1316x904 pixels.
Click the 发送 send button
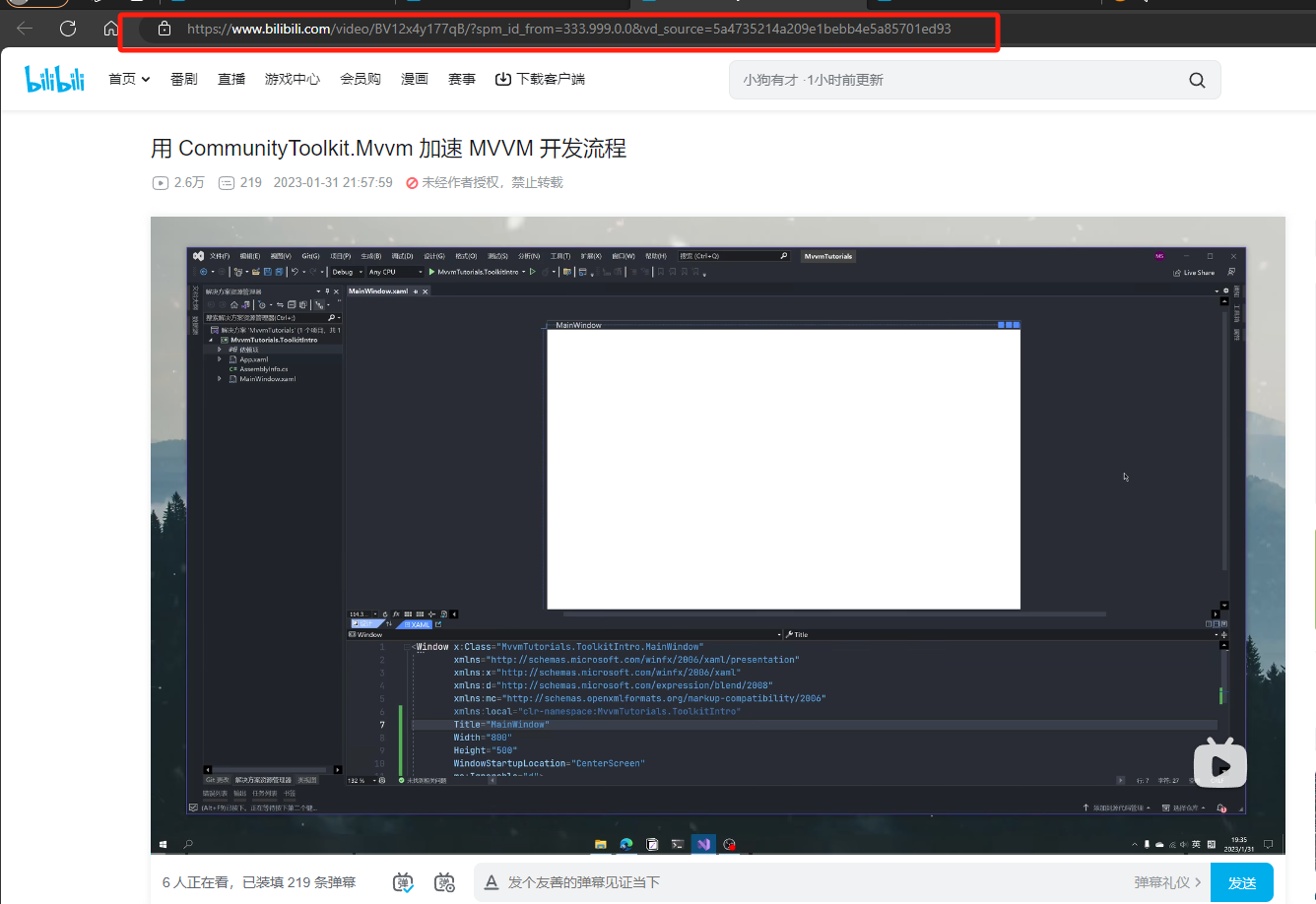(1242, 883)
